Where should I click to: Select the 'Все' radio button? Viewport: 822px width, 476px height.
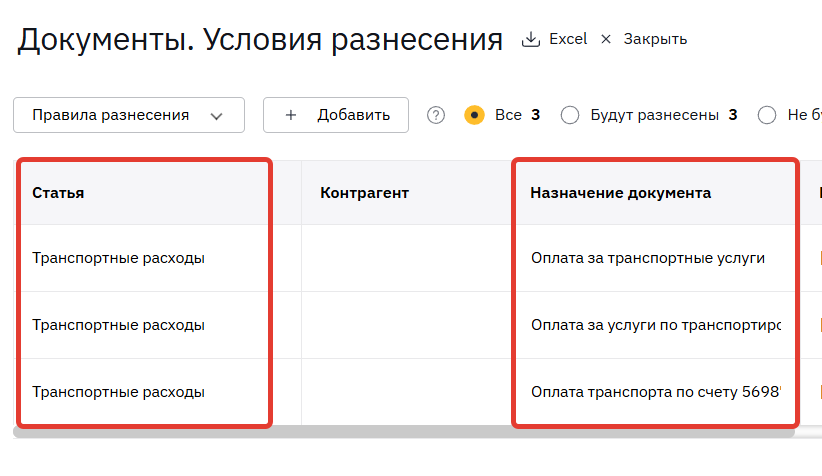[x=475, y=115]
